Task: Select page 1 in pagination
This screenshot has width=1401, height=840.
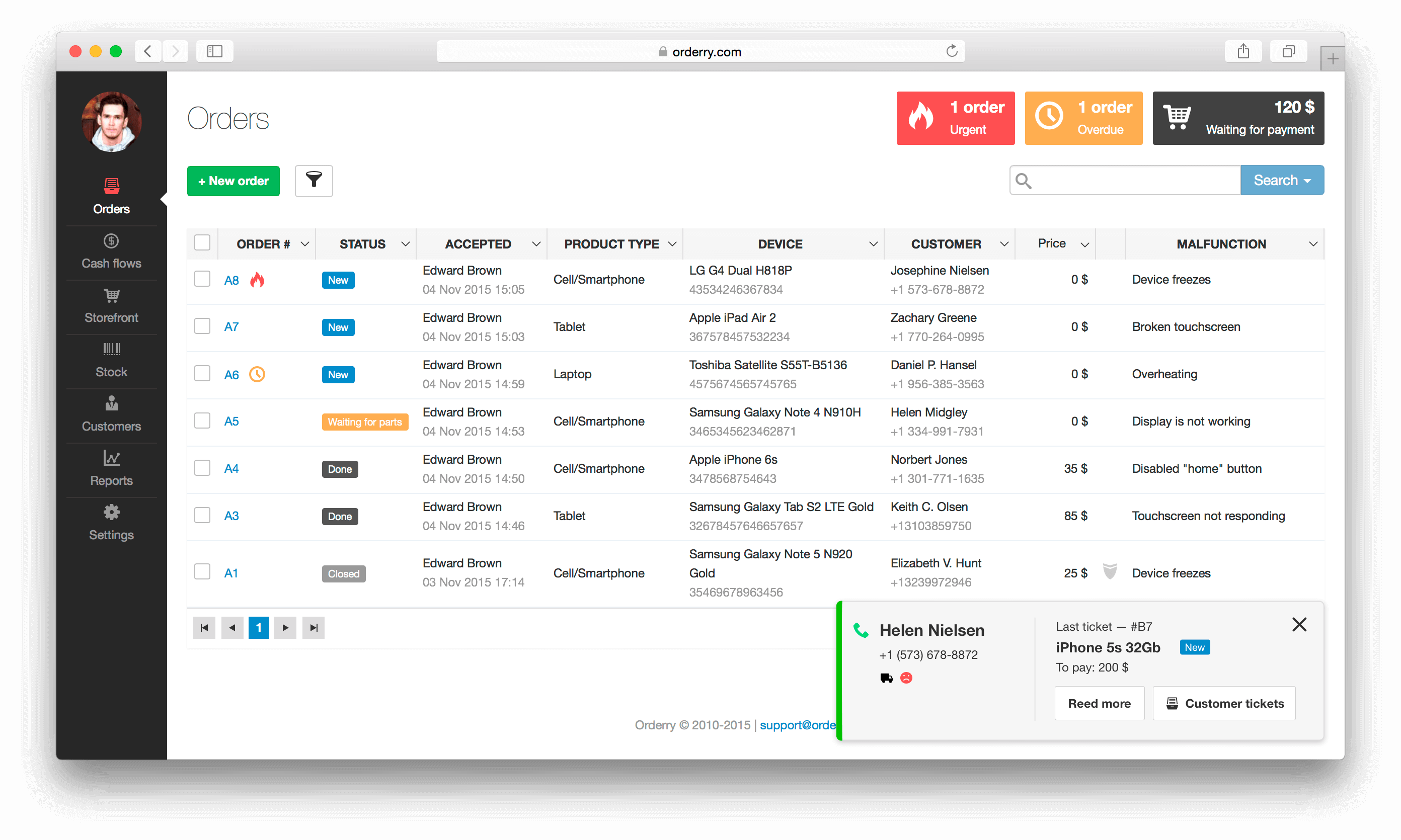Action: click(259, 627)
